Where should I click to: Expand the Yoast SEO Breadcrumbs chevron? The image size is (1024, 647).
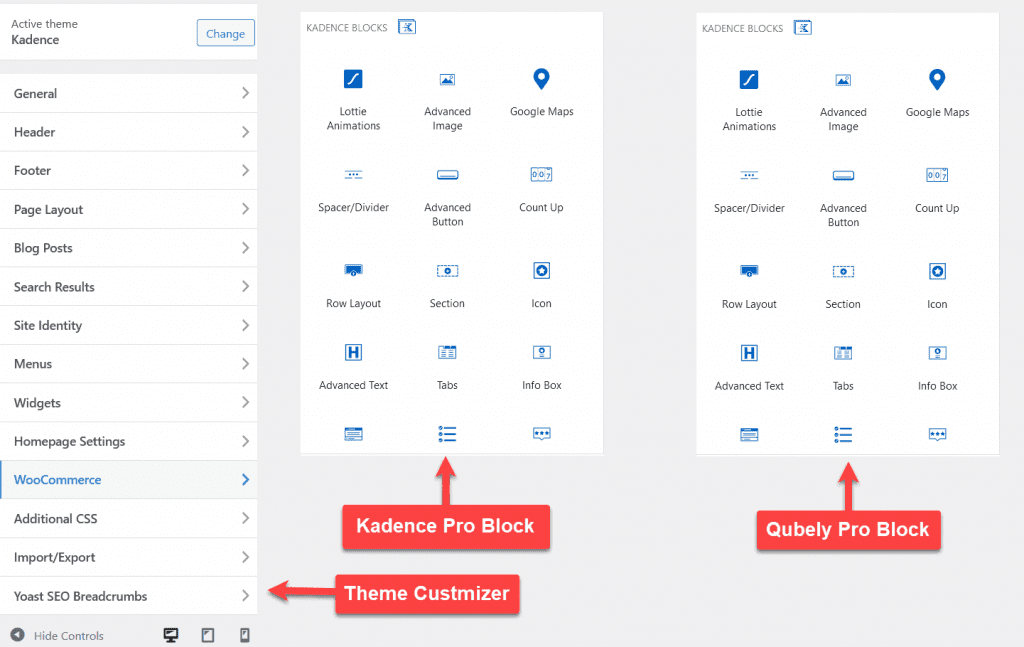click(x=245, y=596)
